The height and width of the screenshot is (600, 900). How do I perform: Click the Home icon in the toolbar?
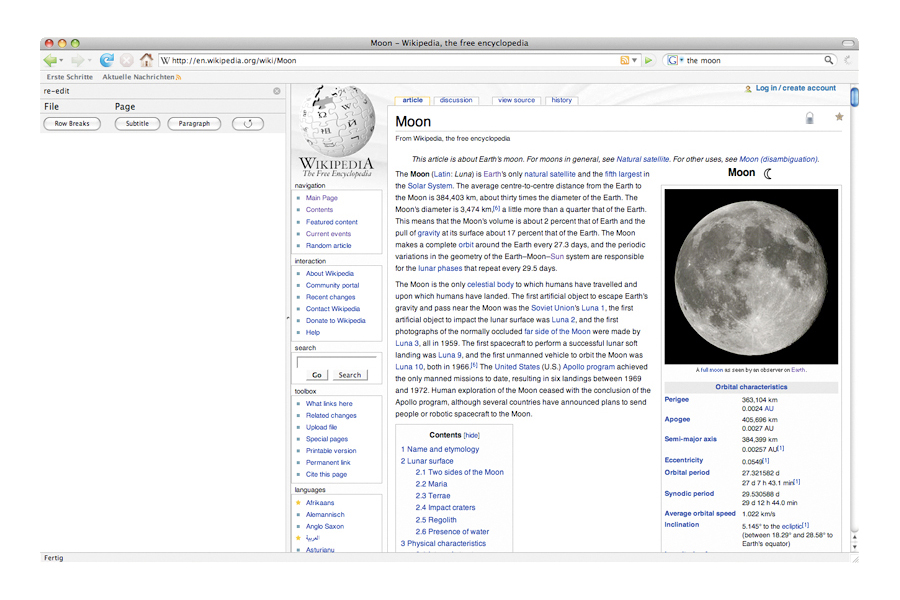point(146,60)
